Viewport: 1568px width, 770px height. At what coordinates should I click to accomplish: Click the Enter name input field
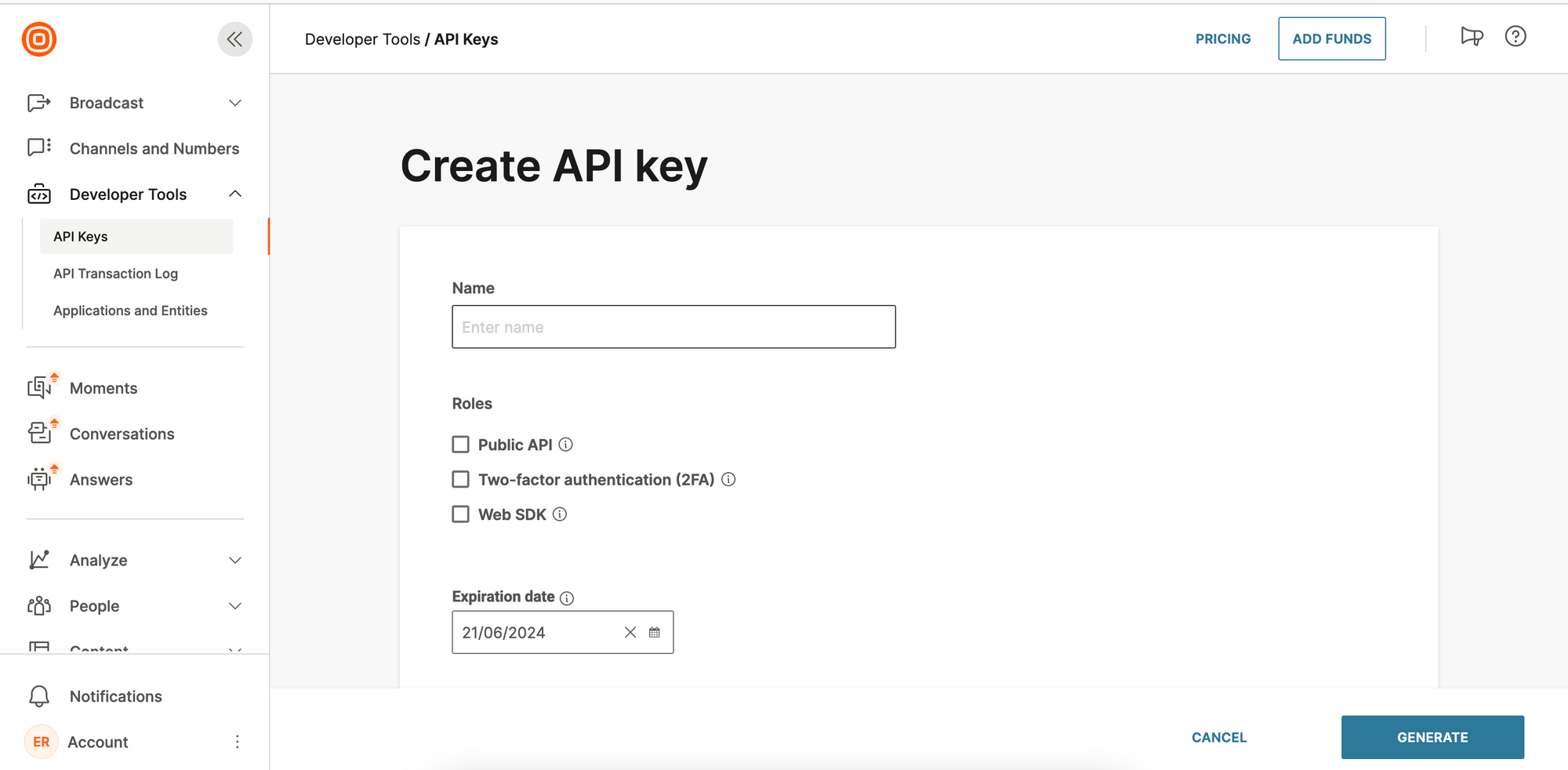pos(673,326)
